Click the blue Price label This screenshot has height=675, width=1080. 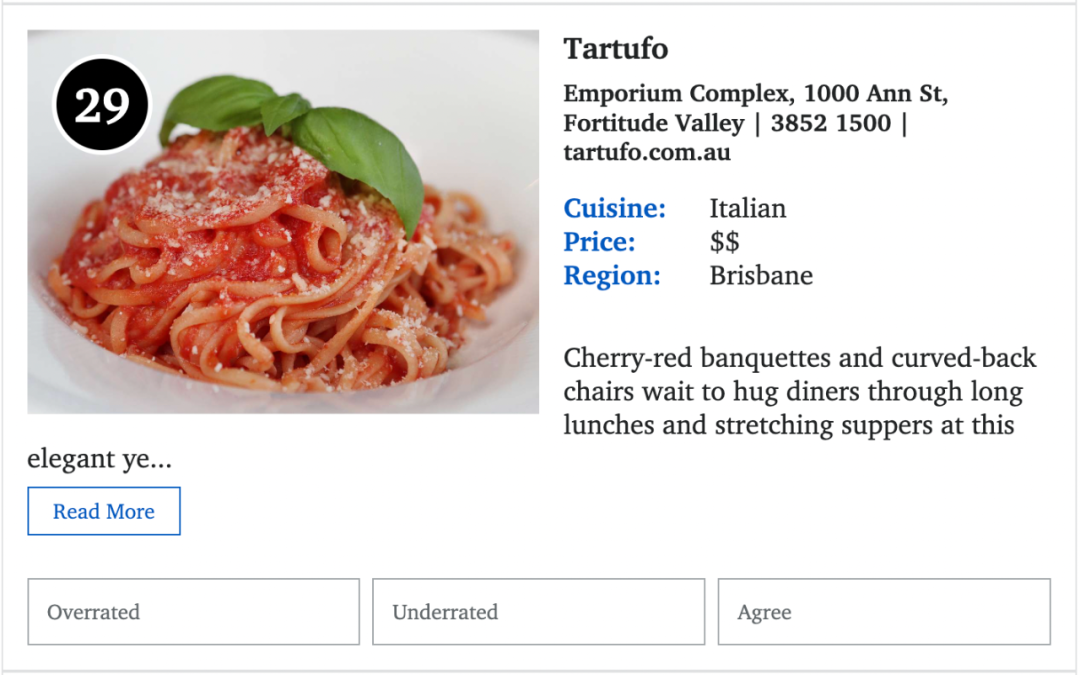(599, 242)
